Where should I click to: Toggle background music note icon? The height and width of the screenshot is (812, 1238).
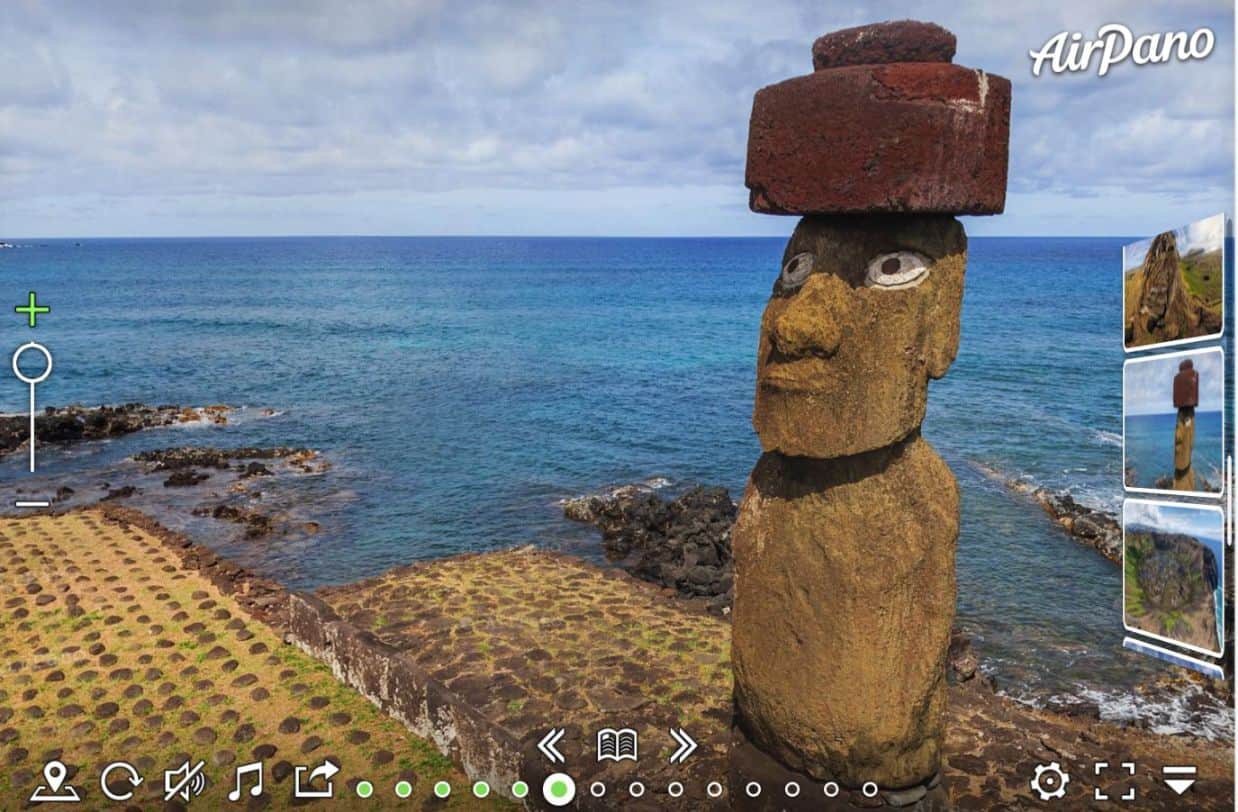click(x=245, y=781)
